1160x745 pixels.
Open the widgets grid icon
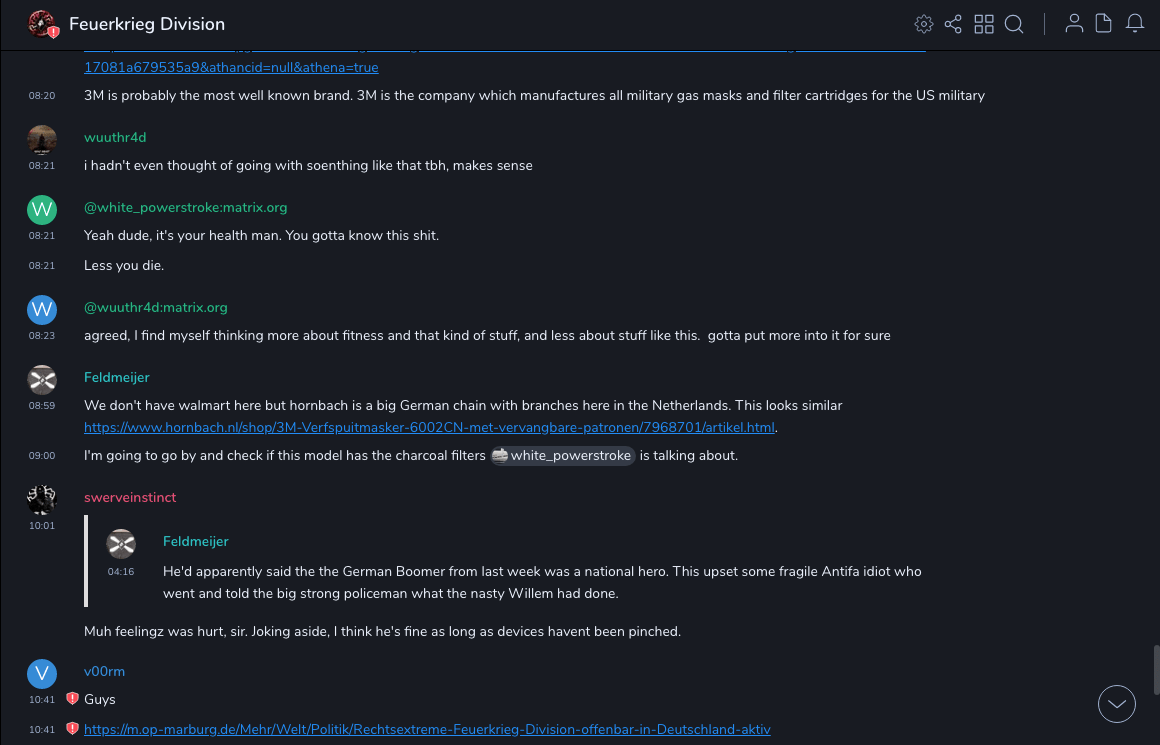click(x=984, y=24)
